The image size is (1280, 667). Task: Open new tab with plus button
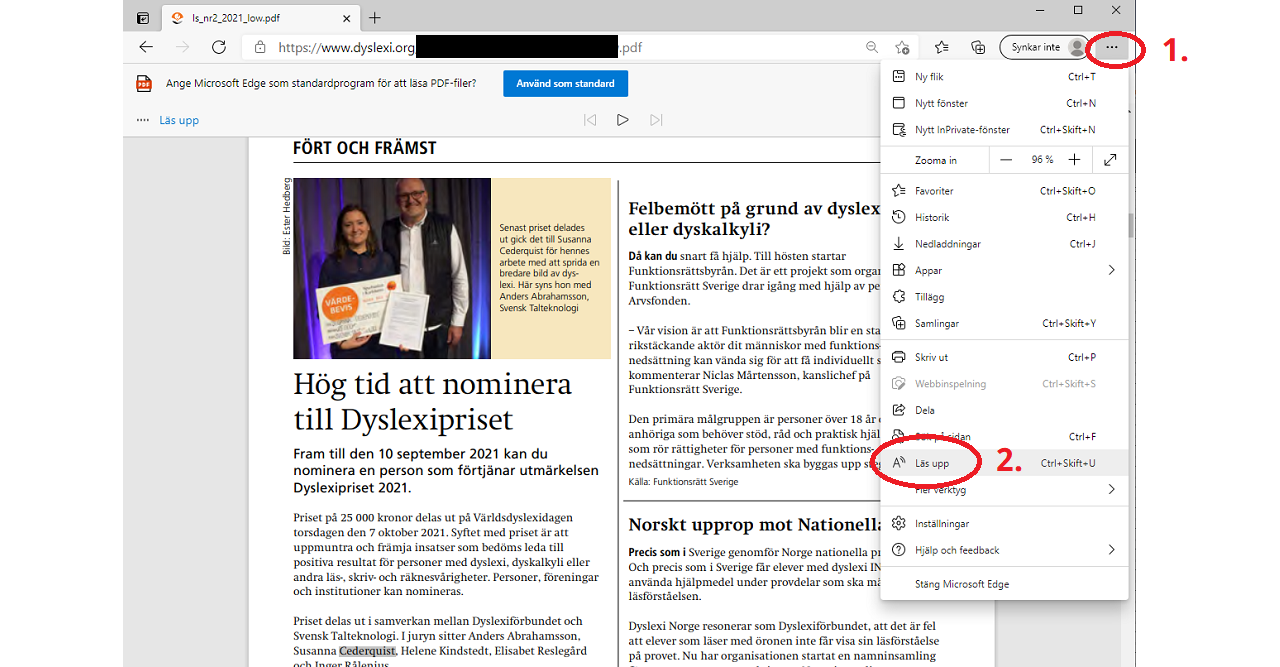click(375, 18)
